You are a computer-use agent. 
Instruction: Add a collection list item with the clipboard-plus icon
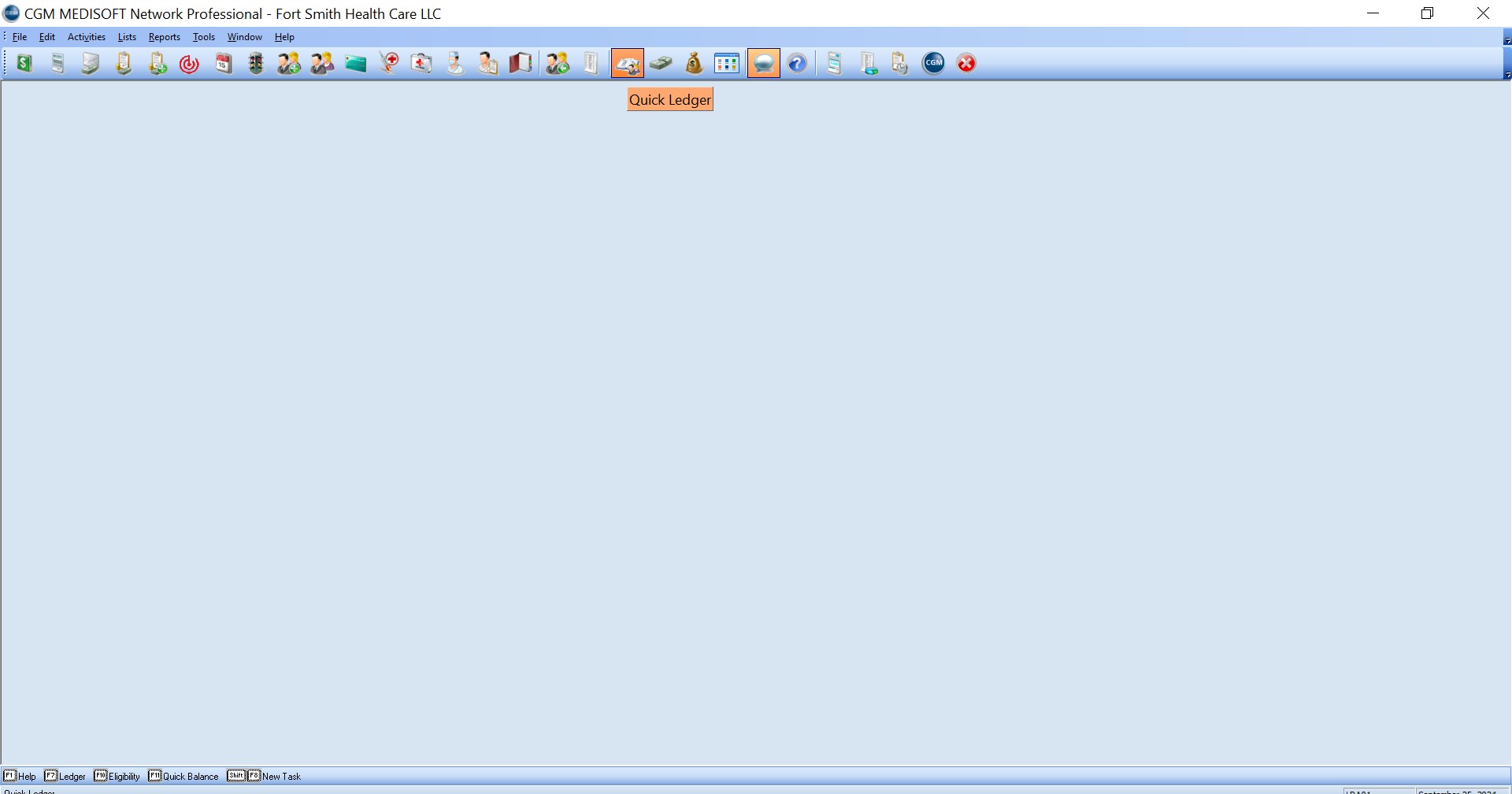[x=157, y=63]
